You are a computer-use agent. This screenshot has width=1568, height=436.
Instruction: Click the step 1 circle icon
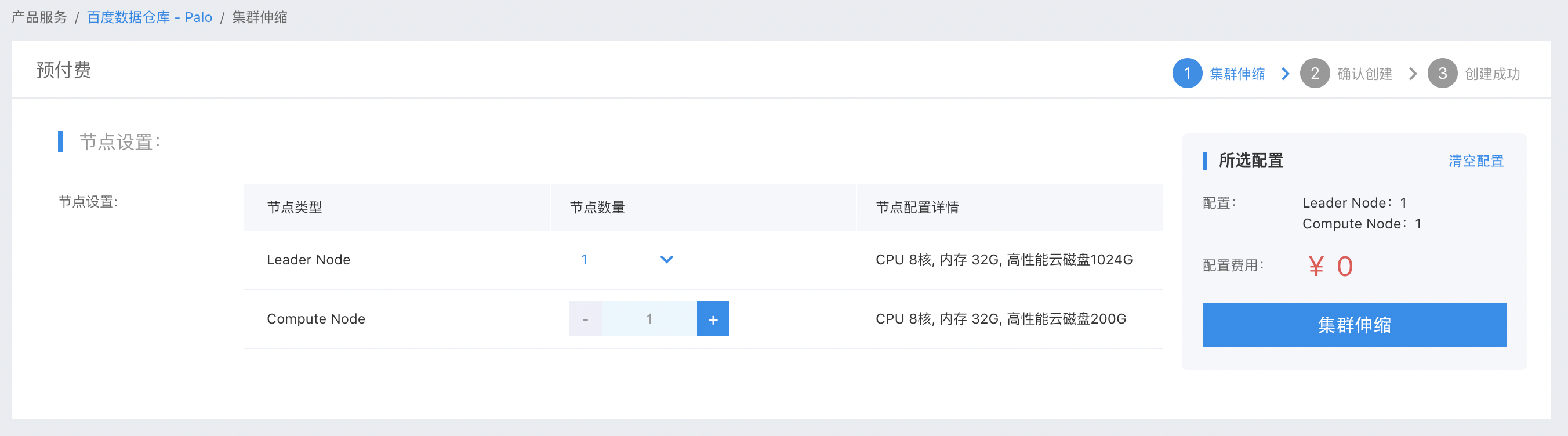coord(1187,74)
